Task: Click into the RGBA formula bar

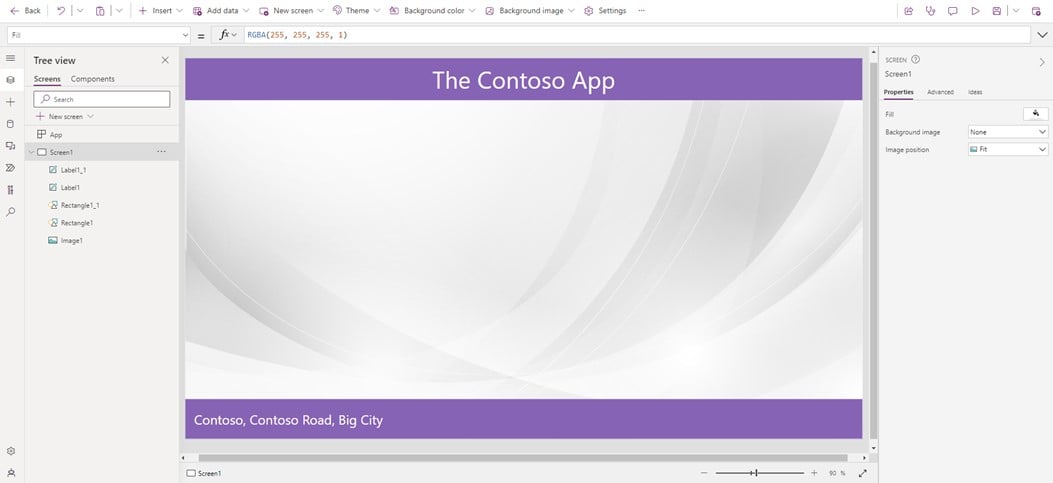Action: pos(637,35)
